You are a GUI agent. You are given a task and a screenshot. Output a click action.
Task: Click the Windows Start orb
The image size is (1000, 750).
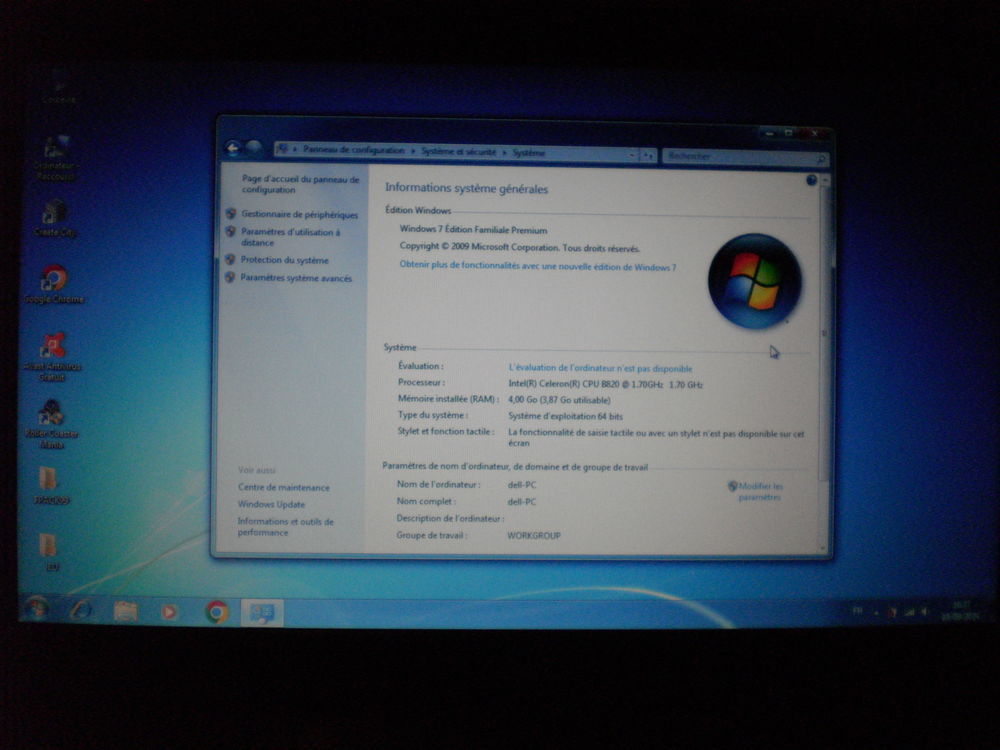(37, 608)
